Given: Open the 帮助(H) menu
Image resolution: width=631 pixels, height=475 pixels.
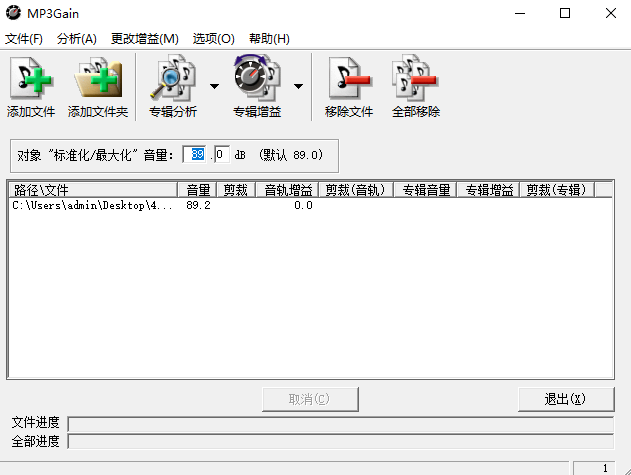Looking at the screenshot, I should [x=269, y=39].
